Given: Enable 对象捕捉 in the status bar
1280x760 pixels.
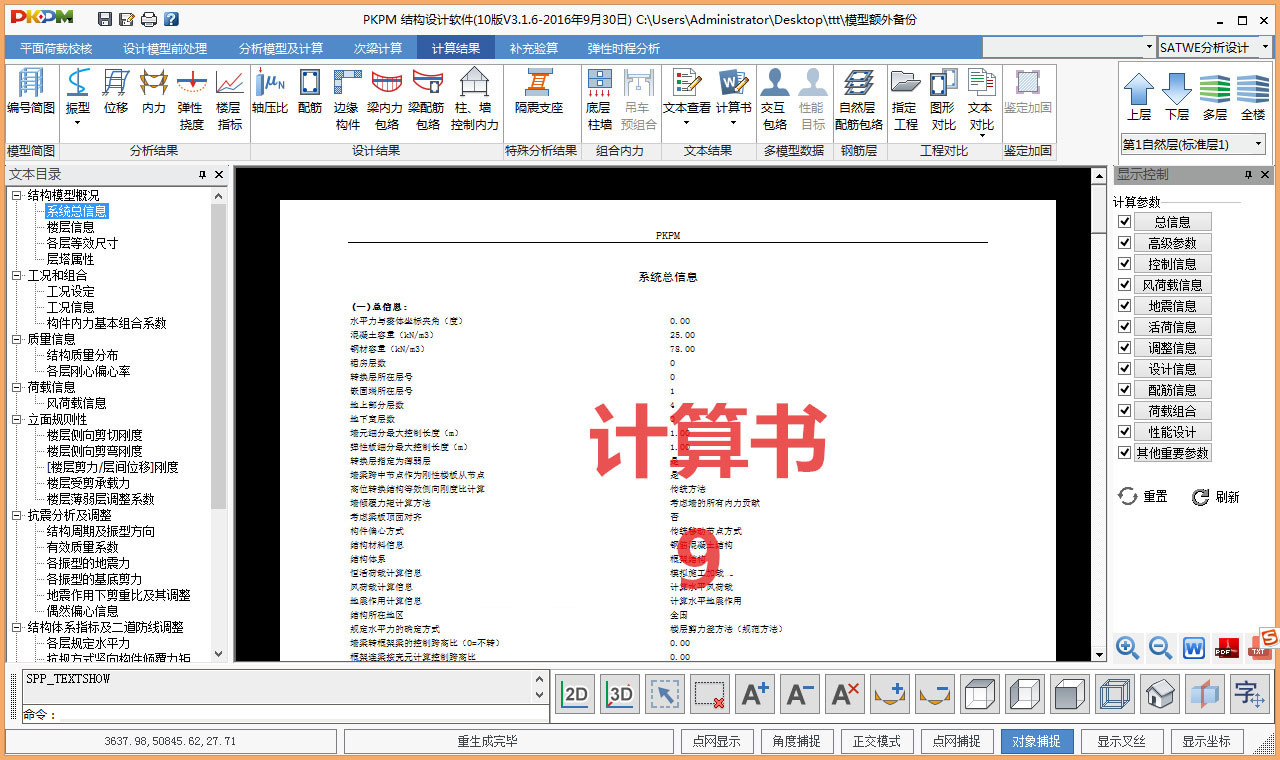Looking at the screenshot, I should pos(1037,742).
